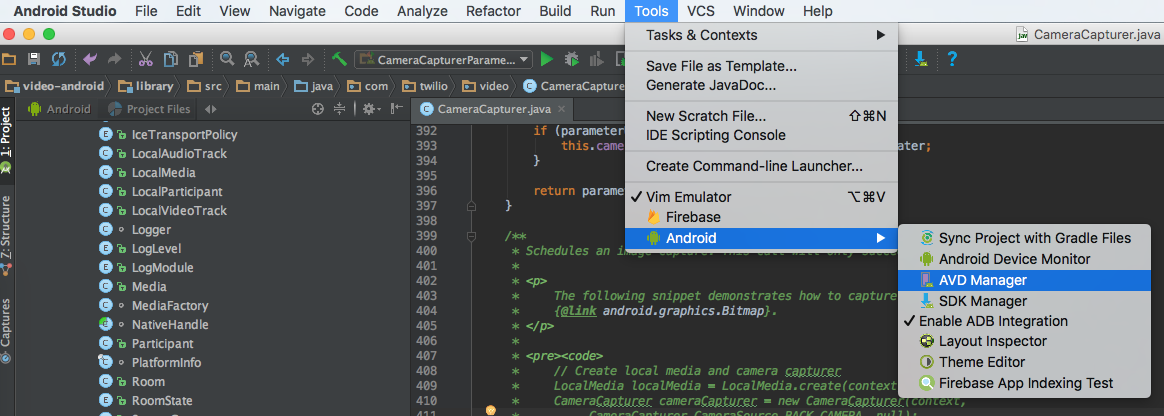Viewport: 1164px width, 416px height.
Task: Click the Synchronize refresh icon
Action: pyautogui.click(x=59, y=59)
